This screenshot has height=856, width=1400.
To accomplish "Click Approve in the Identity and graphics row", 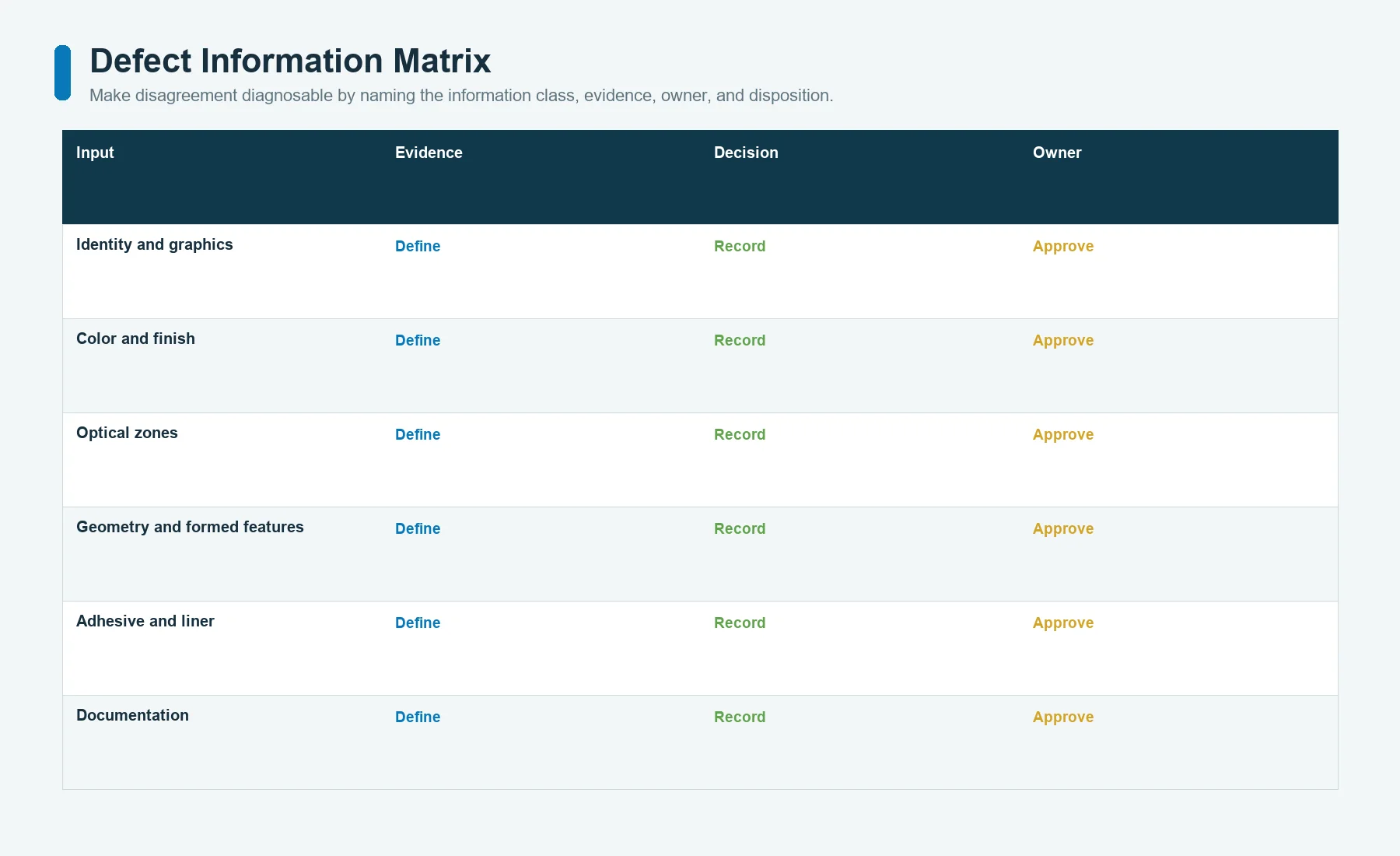I will click(1063, 246).
